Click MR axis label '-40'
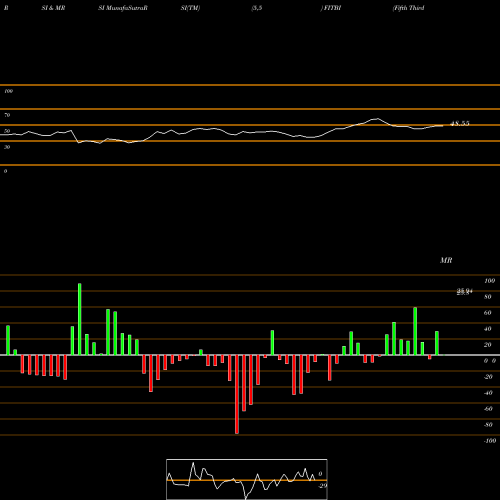 (x=488, y=393)
